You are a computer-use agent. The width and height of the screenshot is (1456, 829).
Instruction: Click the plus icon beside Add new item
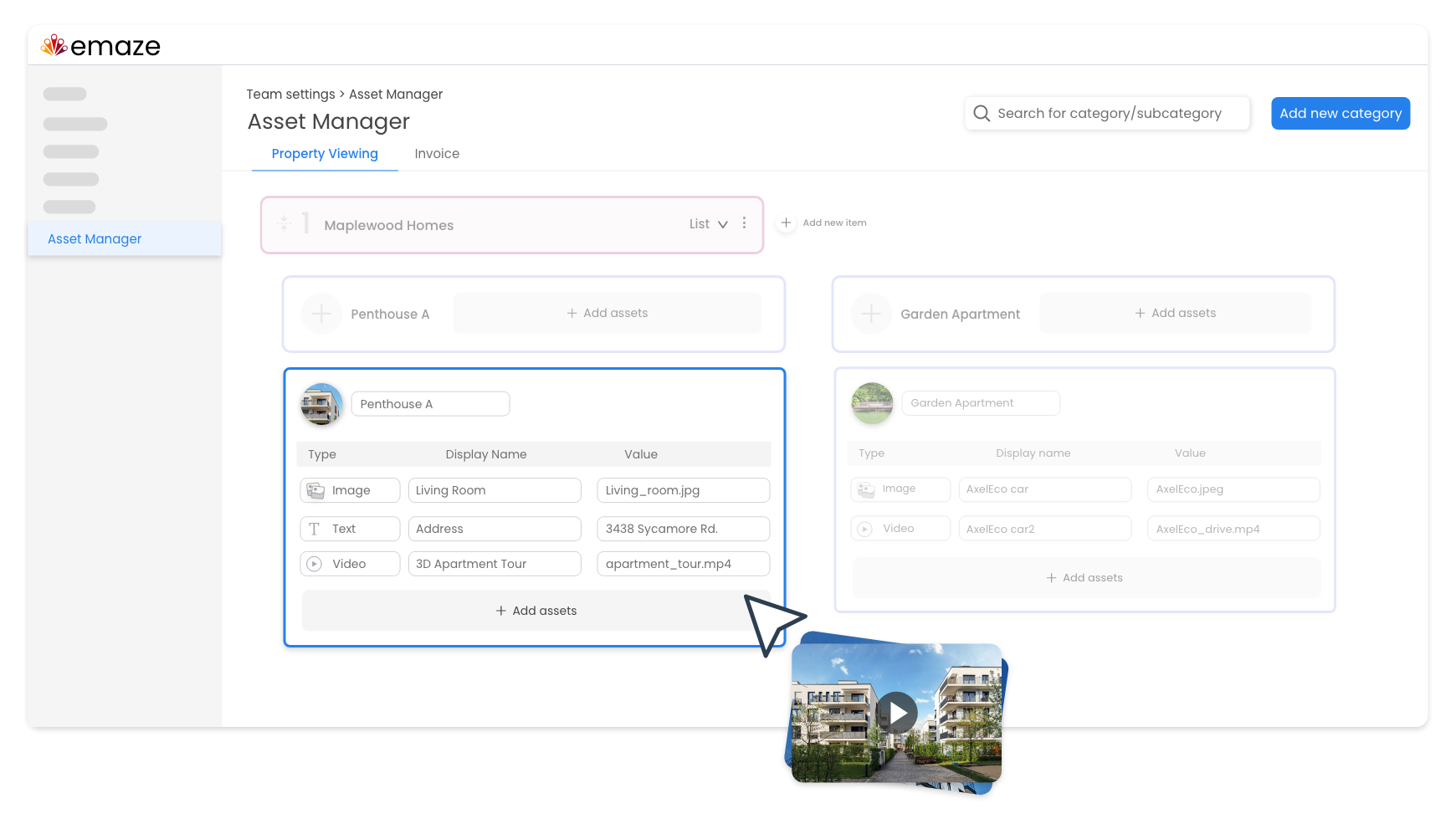pyautogui.click(x=786, y=223)
